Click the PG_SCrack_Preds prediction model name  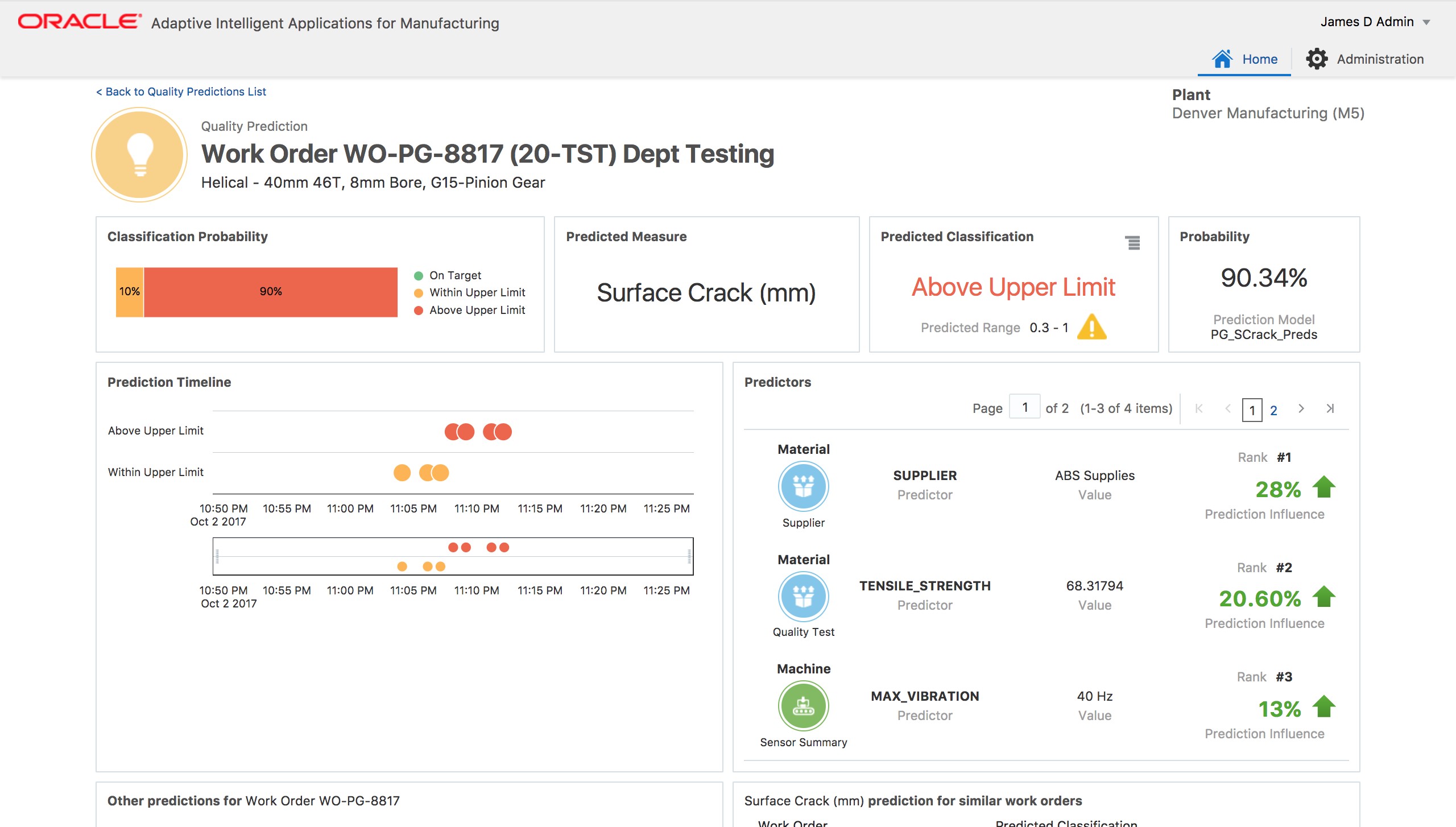click(1264, 334)
